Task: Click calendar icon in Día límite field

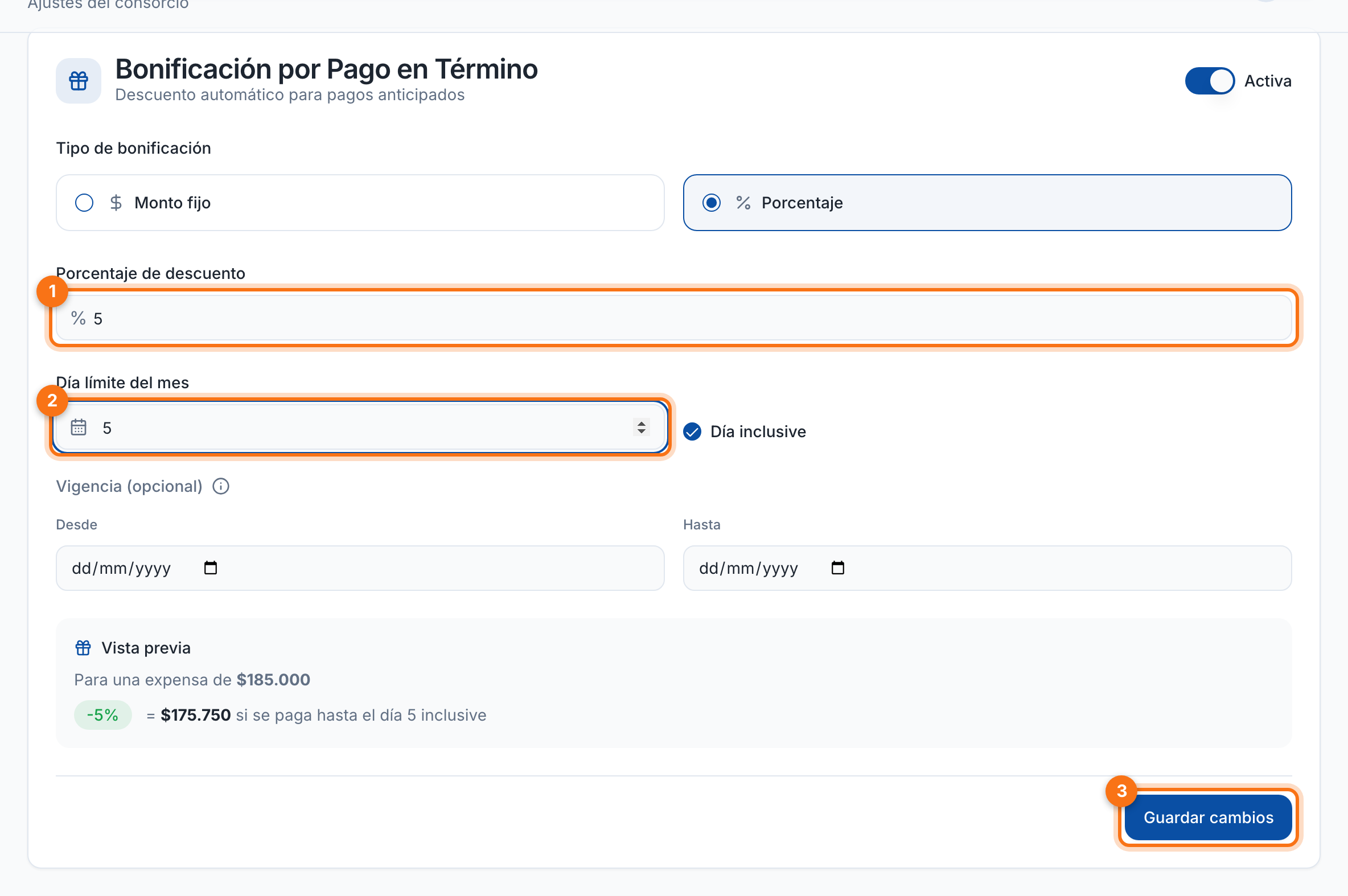Action: pyautogui.click(x=79, y=428)
